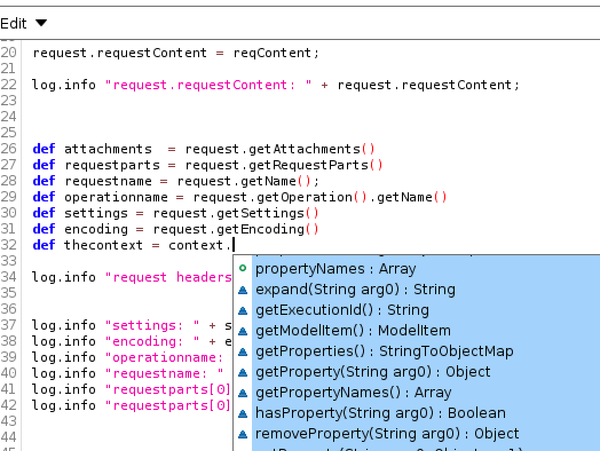
Task: Click method icon beside removeProperty entry
Action: [x=243, y=434]
